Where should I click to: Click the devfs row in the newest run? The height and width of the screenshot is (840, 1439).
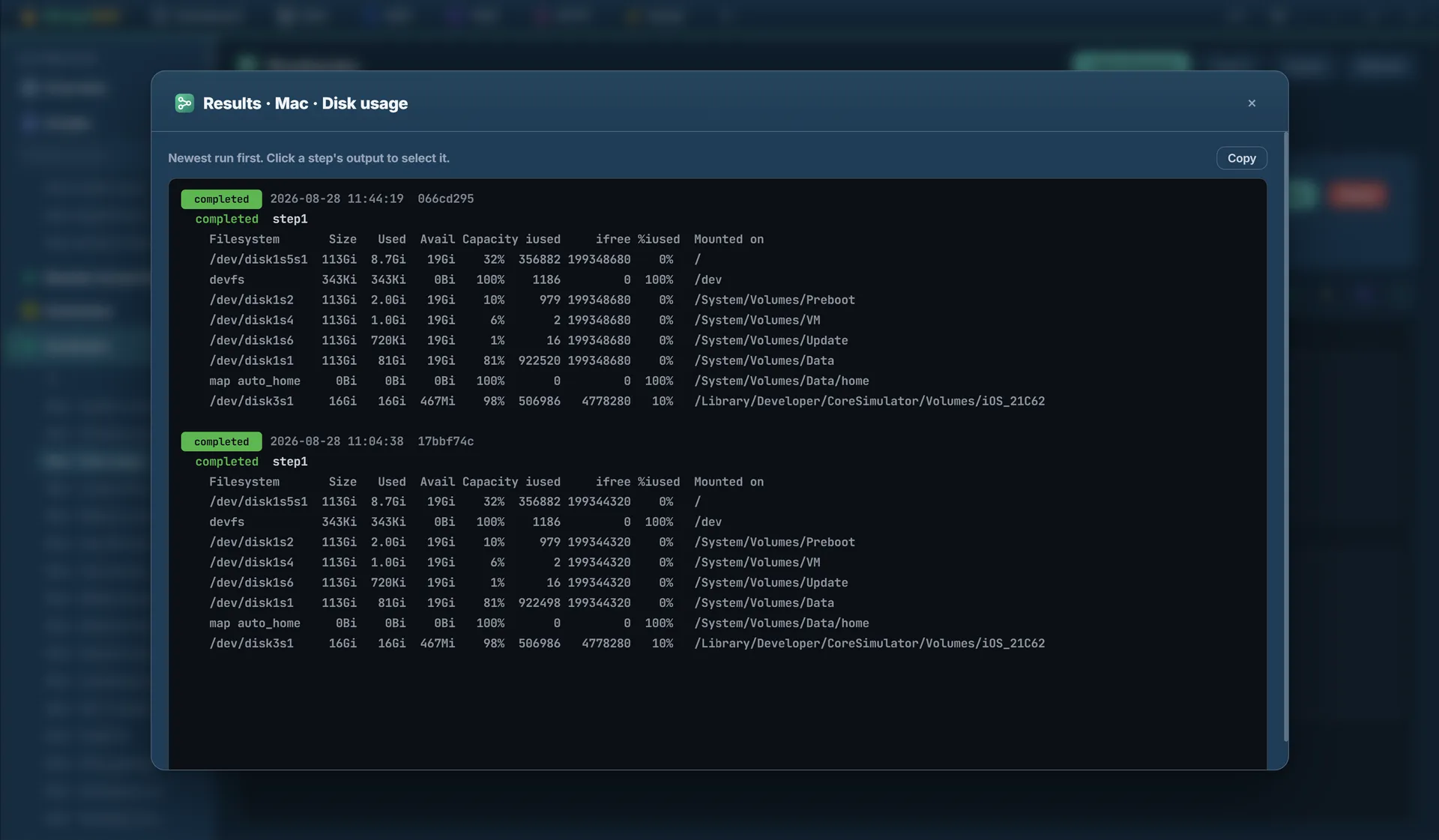pyautogui.click(x=465, y=280)
